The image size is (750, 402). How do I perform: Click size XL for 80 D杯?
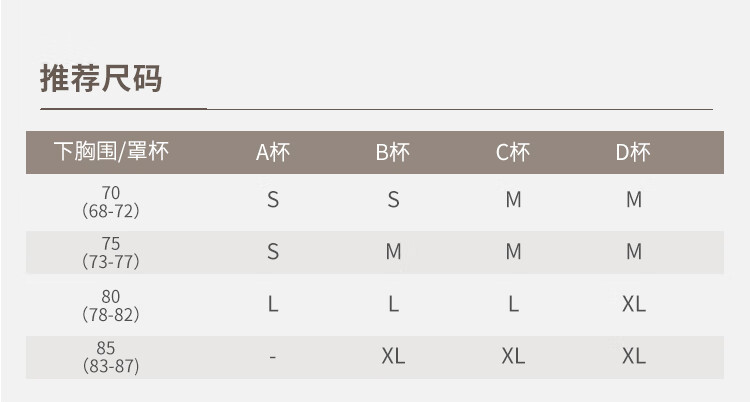click(x=633, y=304)
